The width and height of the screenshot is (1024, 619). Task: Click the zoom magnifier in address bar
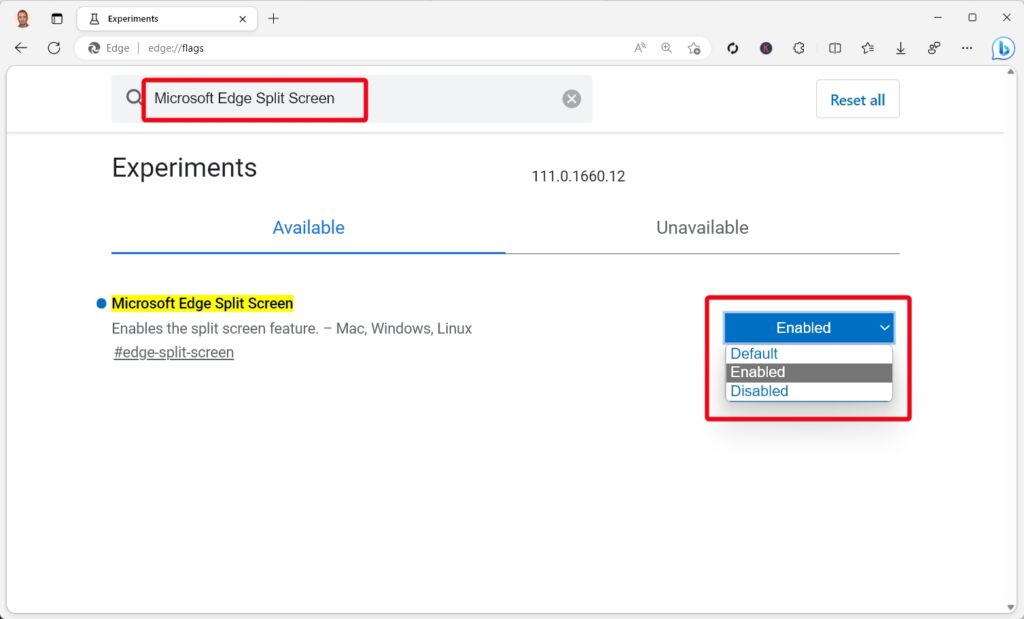[x=667, y=48]
